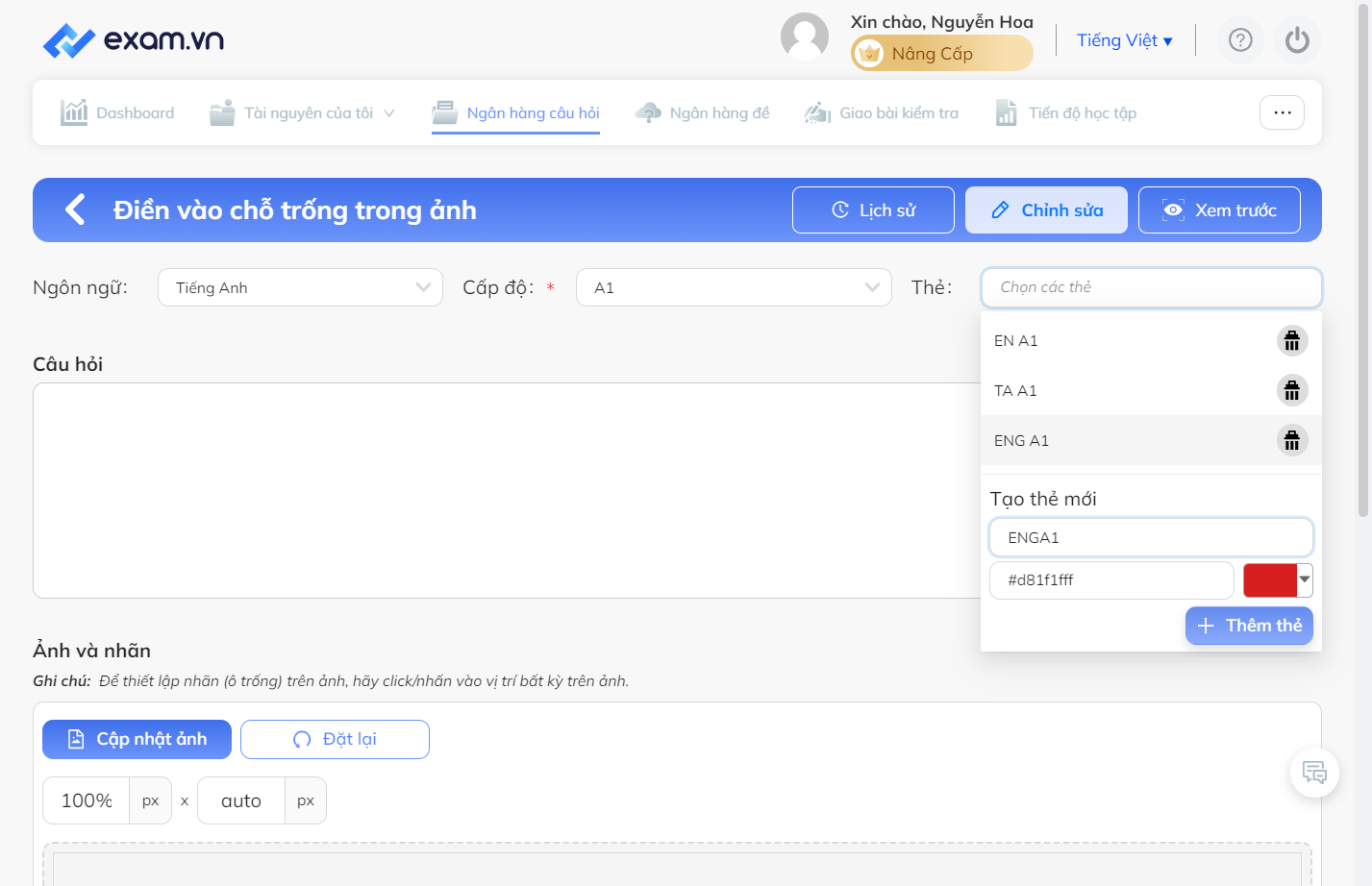Click the Đặt lại reset button
Screen dimensions: 1372x886
[335, 739]
